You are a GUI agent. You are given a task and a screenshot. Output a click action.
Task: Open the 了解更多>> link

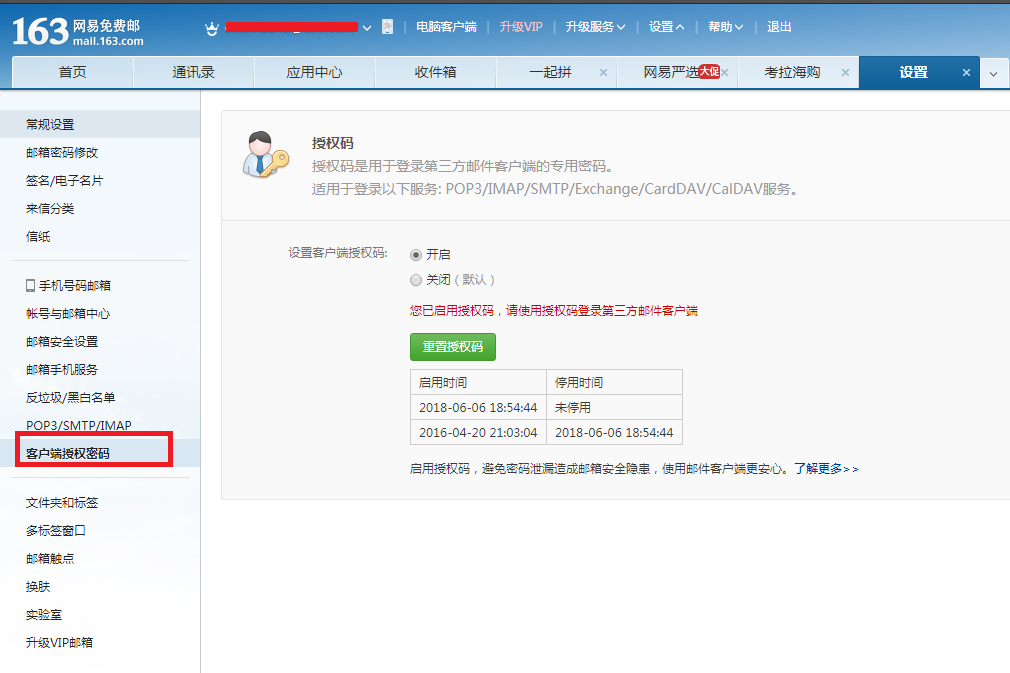(x=826, y=469)
